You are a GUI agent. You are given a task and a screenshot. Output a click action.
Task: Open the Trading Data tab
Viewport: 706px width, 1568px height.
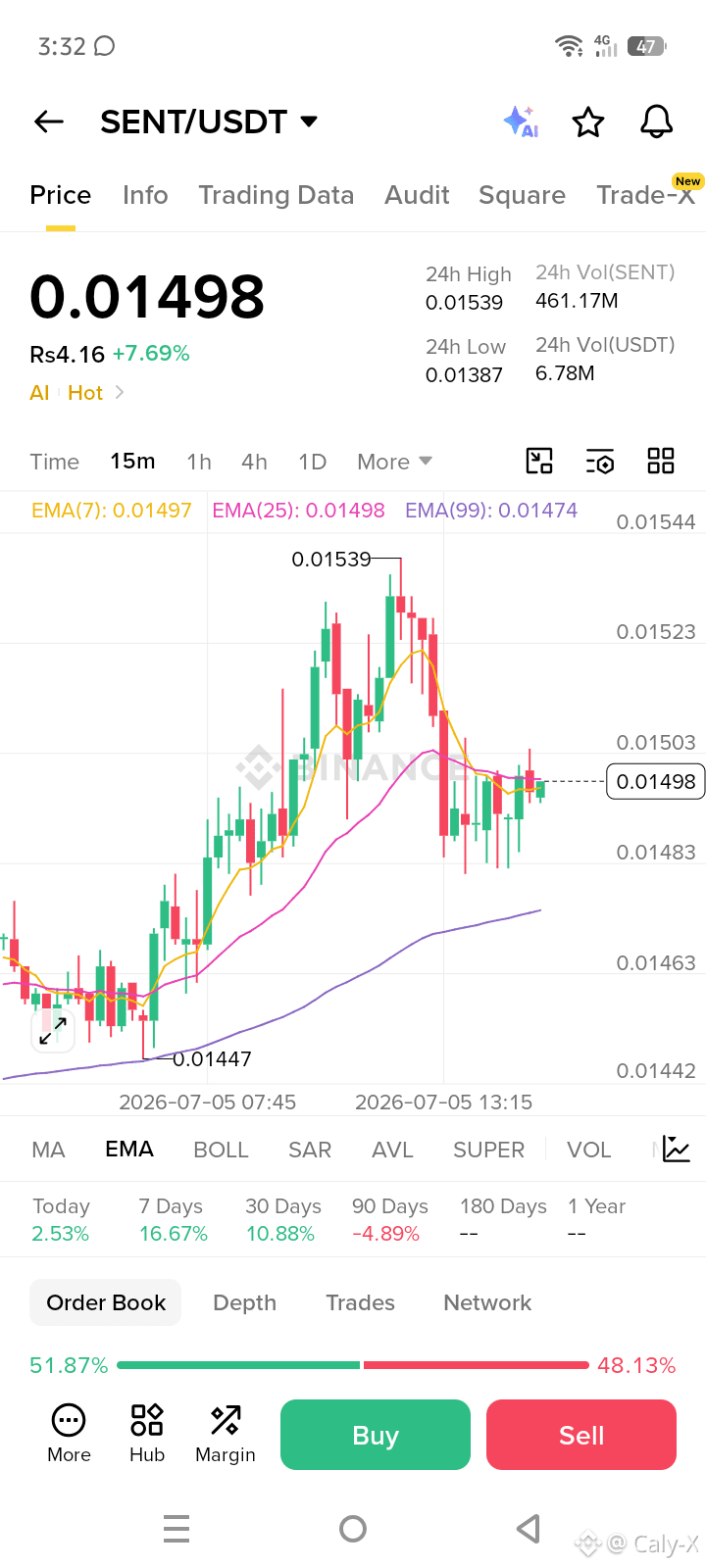click(x=277, y=195)
